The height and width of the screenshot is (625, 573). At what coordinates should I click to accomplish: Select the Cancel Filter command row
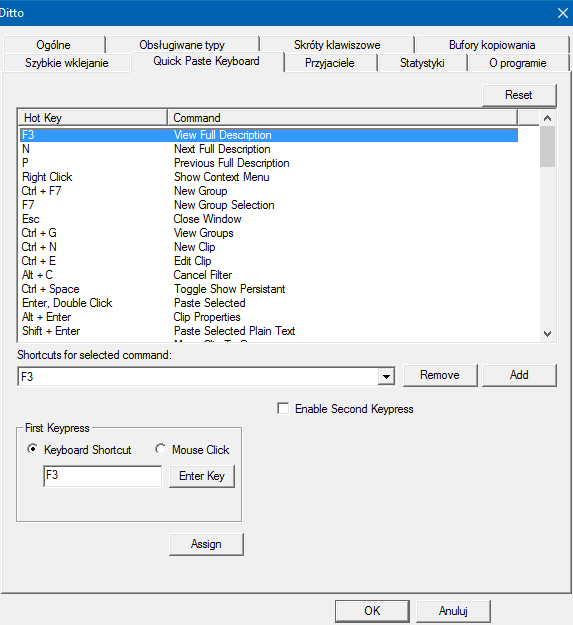pyautogui.click(x=269, y=275)
